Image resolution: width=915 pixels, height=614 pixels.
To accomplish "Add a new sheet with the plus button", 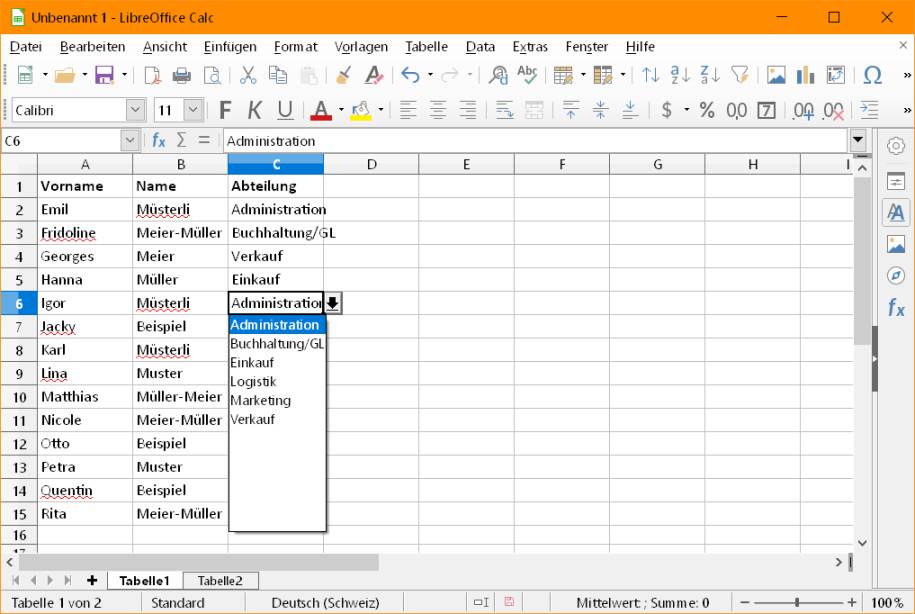I will click(91, 580).
